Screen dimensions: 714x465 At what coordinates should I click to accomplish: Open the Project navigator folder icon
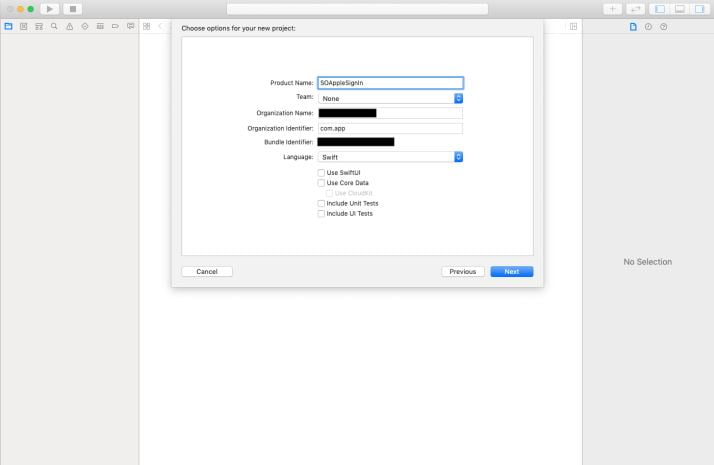[x=9, y=26]
